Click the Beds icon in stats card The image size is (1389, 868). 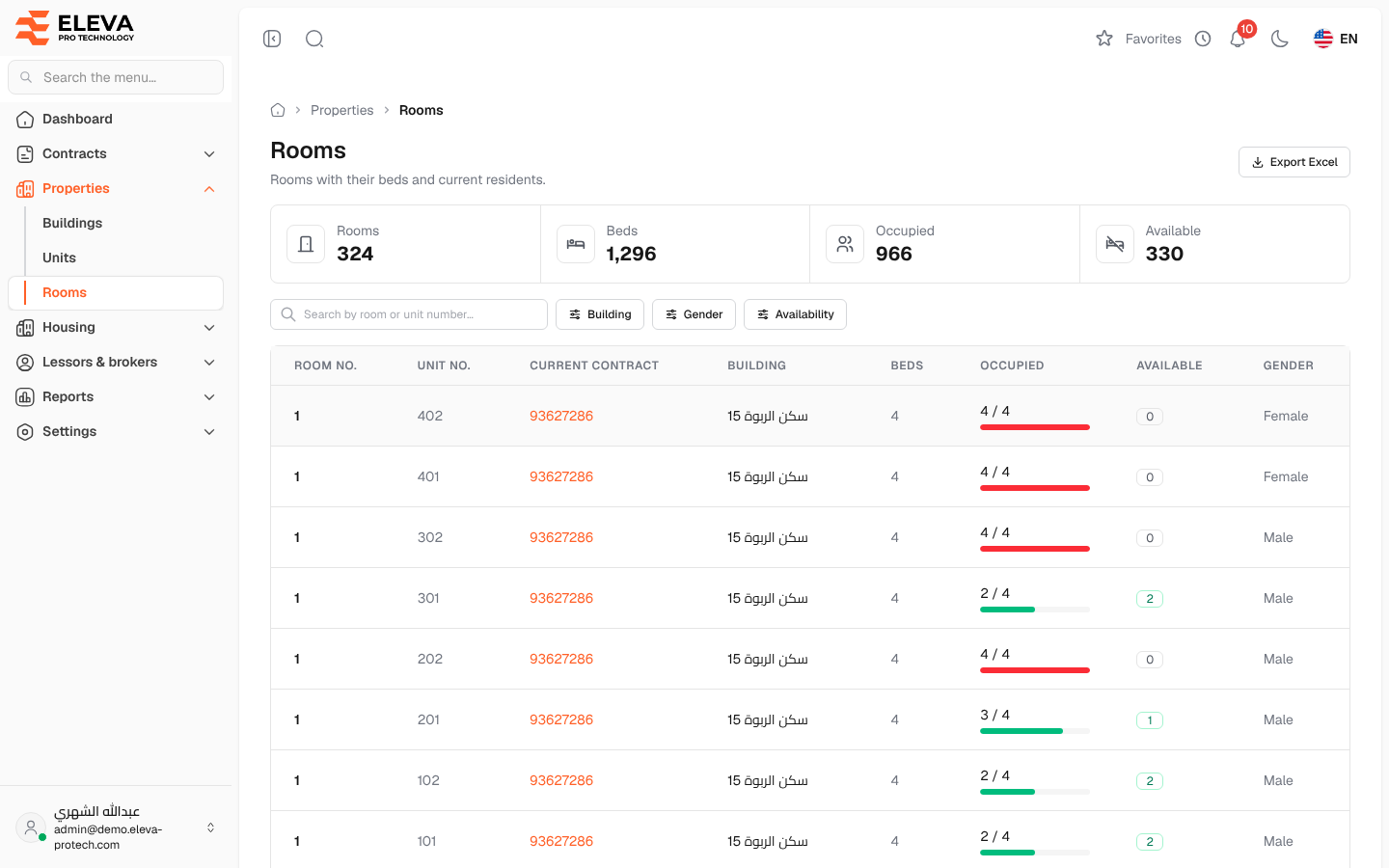click(576, 244)
